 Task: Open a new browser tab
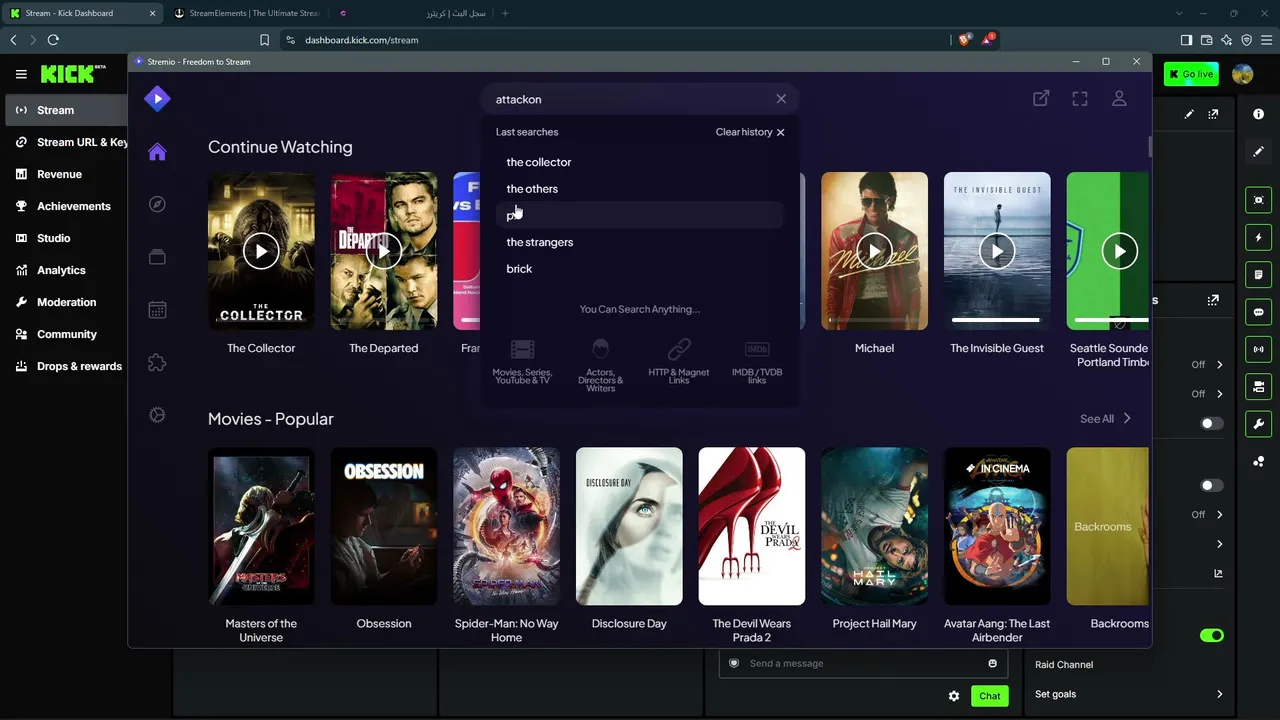[505, 13]
